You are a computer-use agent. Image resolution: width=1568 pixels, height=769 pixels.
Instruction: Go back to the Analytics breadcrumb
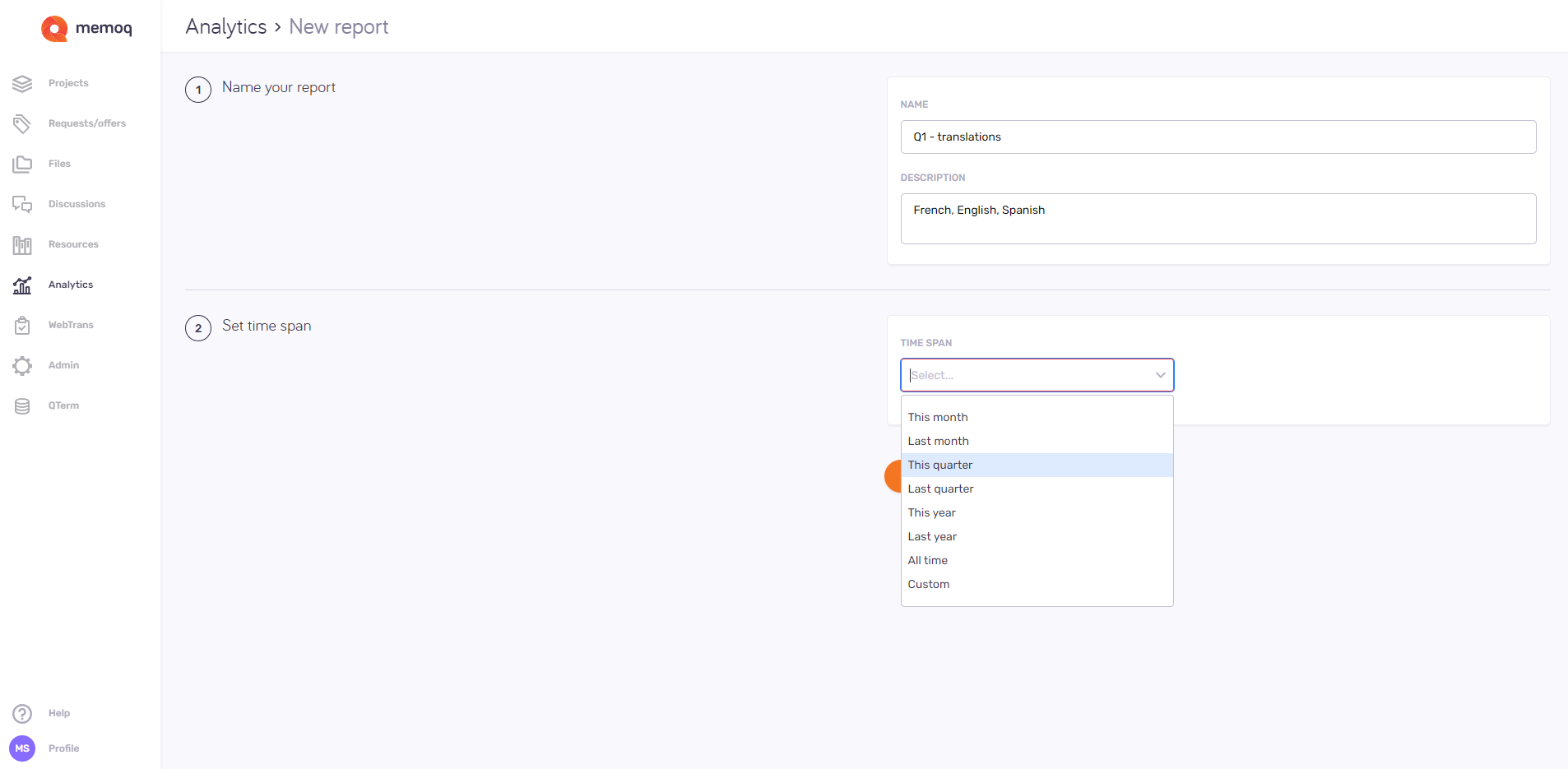coord(226,27)
